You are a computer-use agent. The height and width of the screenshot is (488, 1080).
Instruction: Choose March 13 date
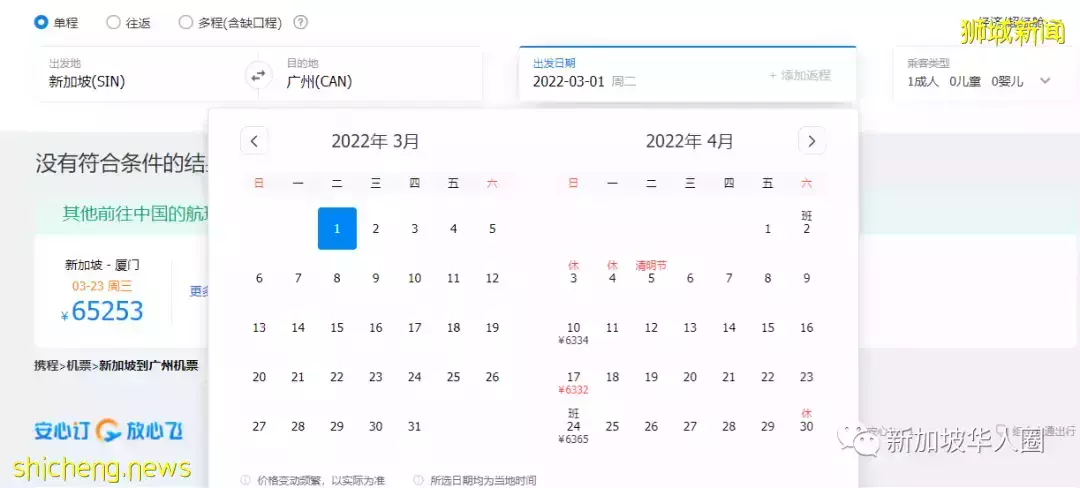point(259,328)
